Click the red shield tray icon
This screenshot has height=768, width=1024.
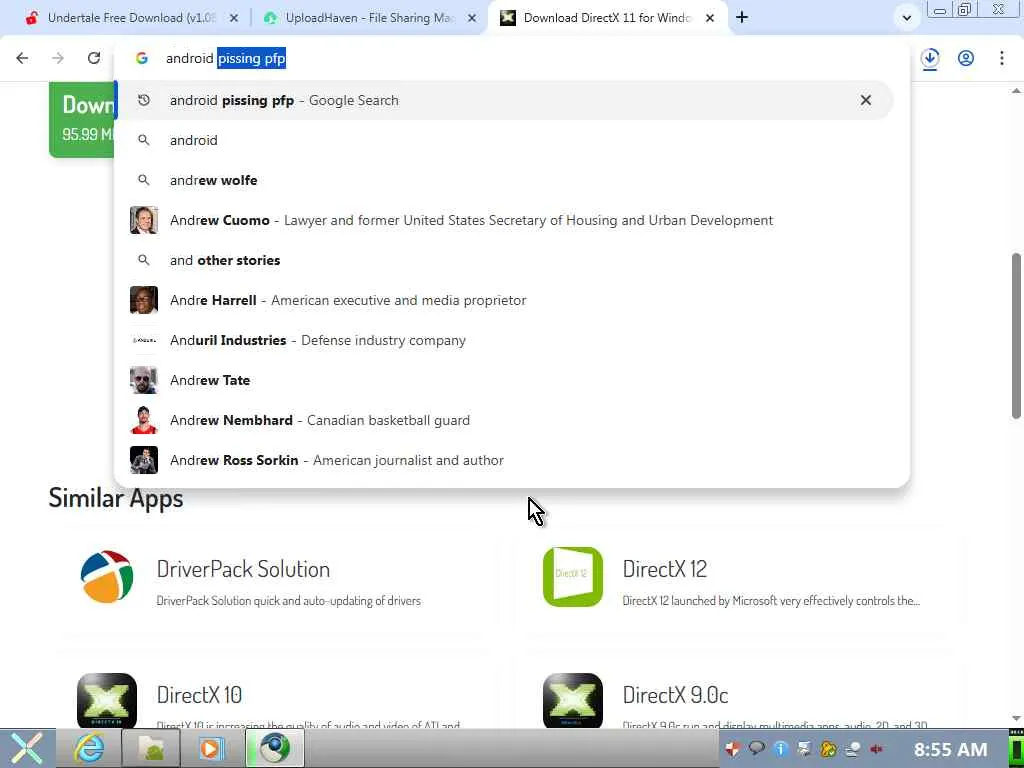pyautogui.click(x=733, y=749)
